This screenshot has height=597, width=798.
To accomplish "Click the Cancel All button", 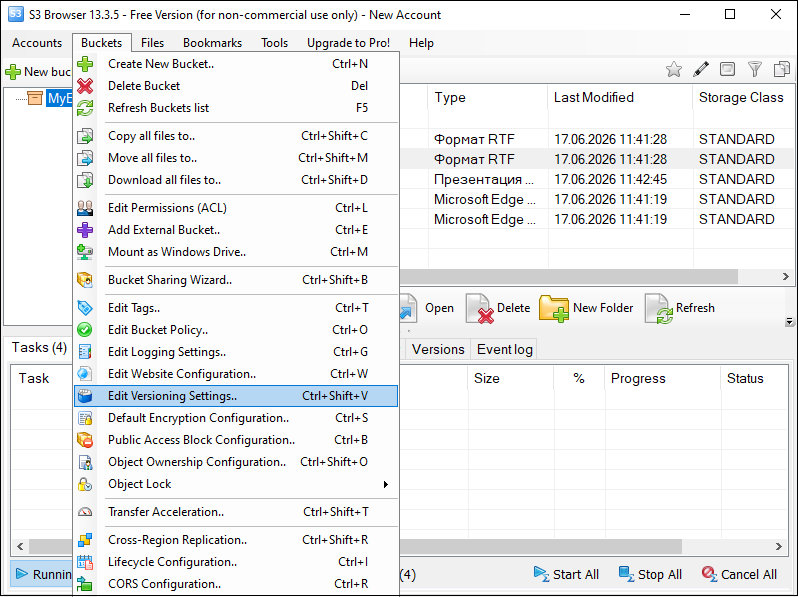I will pos(739,575).
